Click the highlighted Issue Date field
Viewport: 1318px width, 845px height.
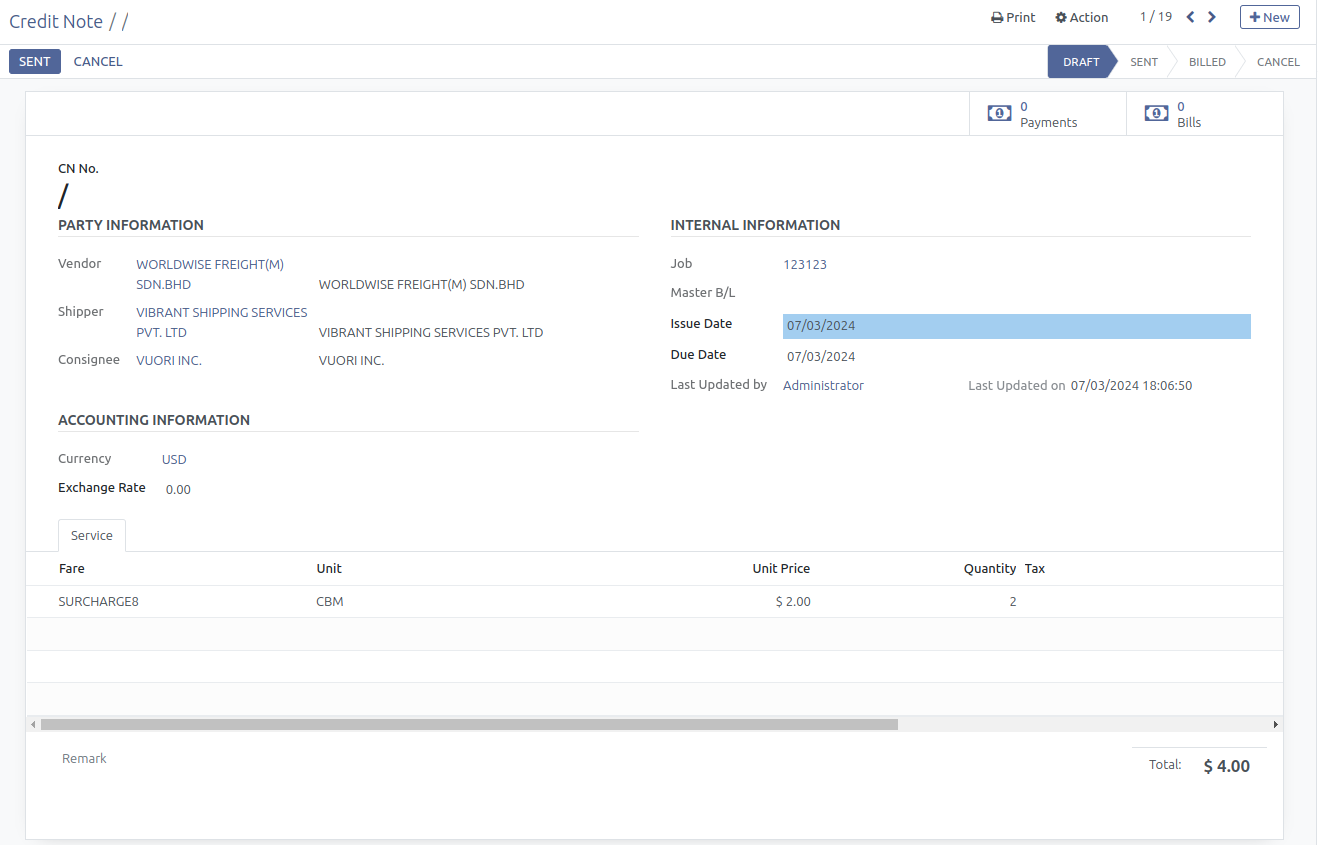click(x=1015, y=326)
